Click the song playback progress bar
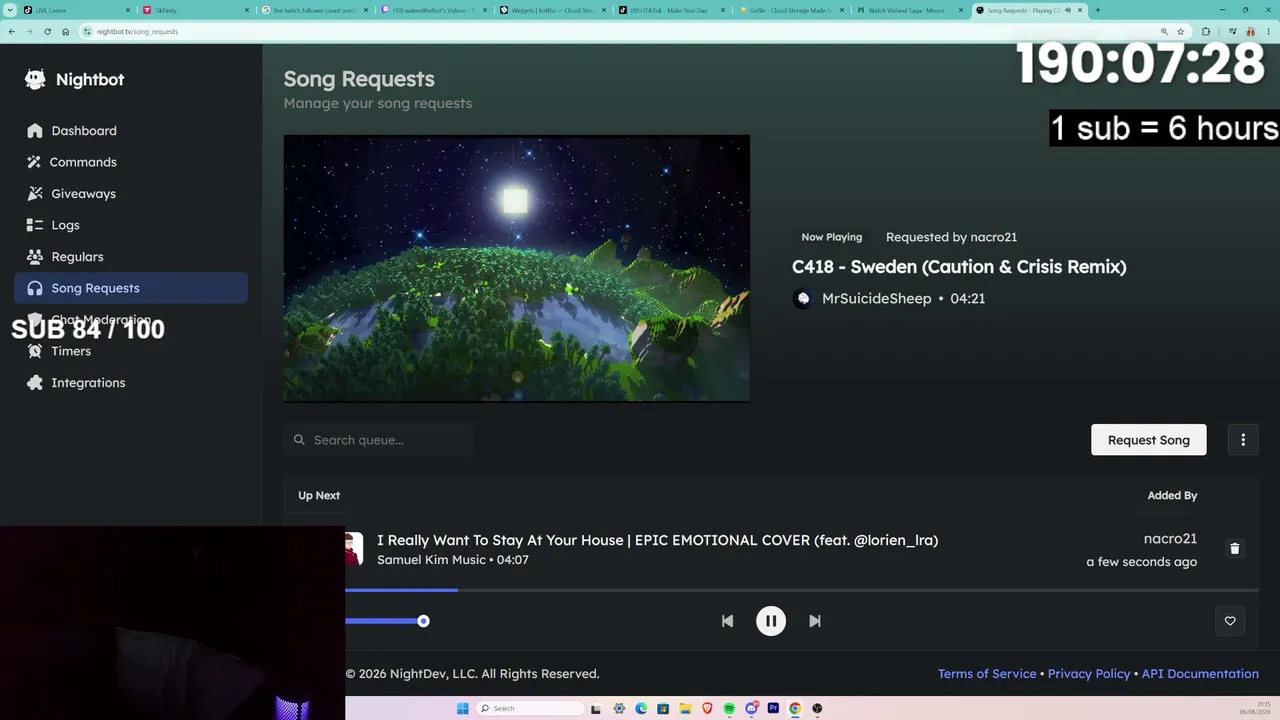Viewport: 1280px width, 720px height. pos(802,590)
